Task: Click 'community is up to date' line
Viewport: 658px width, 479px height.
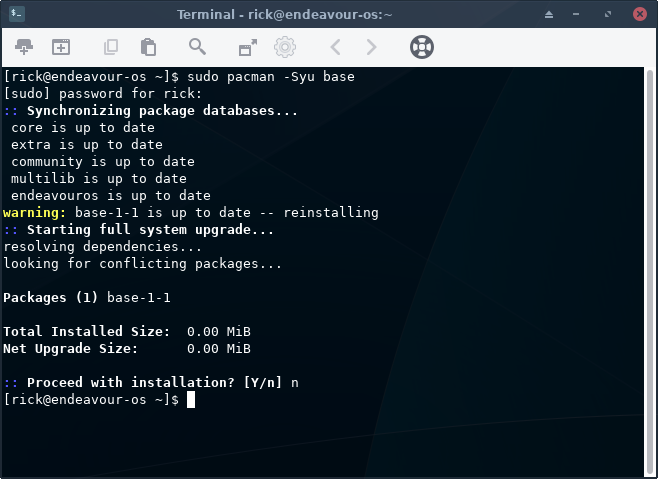Action: (x=103, y=162)
